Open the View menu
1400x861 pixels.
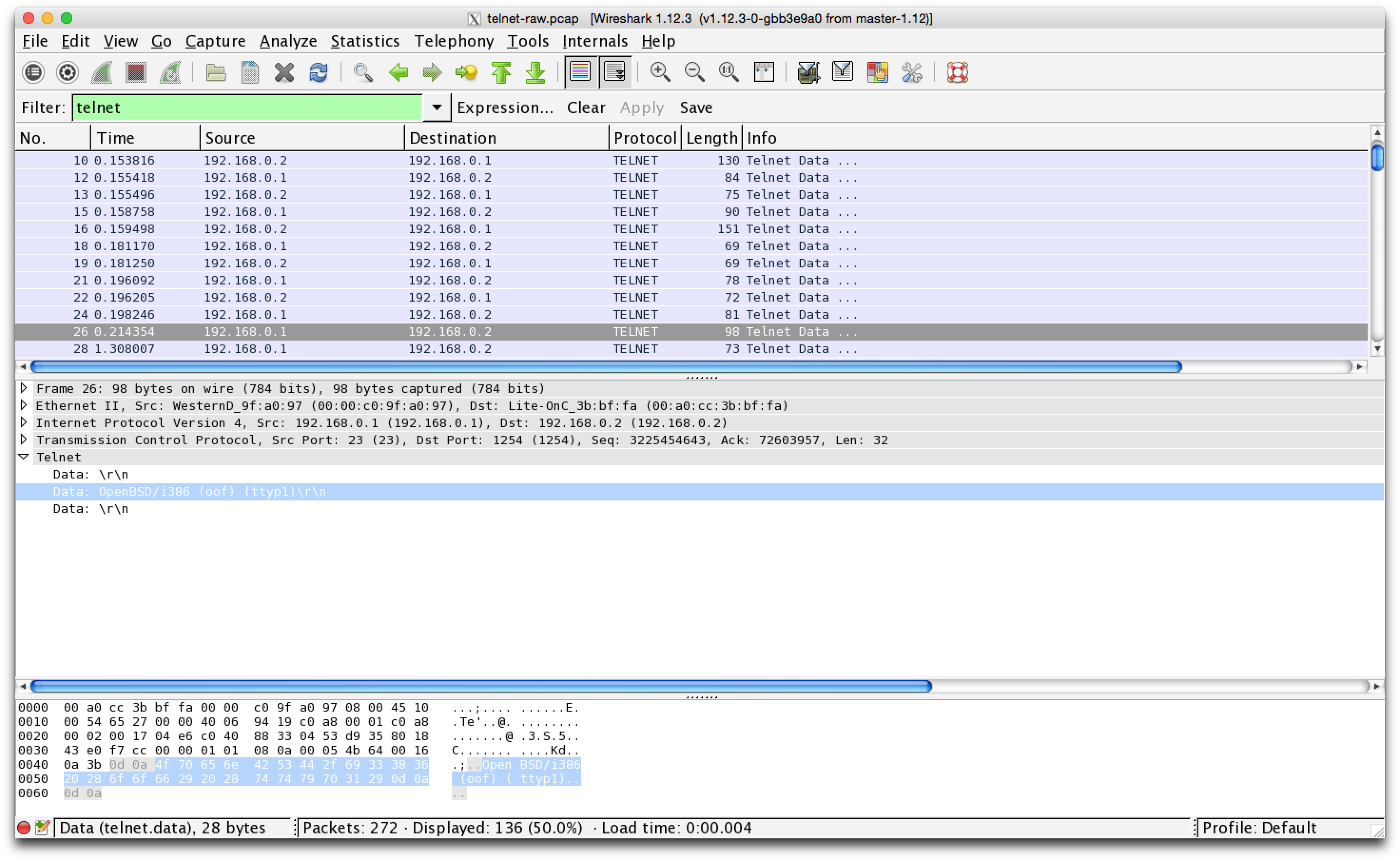pyautogui.click(x=121, y=41)
